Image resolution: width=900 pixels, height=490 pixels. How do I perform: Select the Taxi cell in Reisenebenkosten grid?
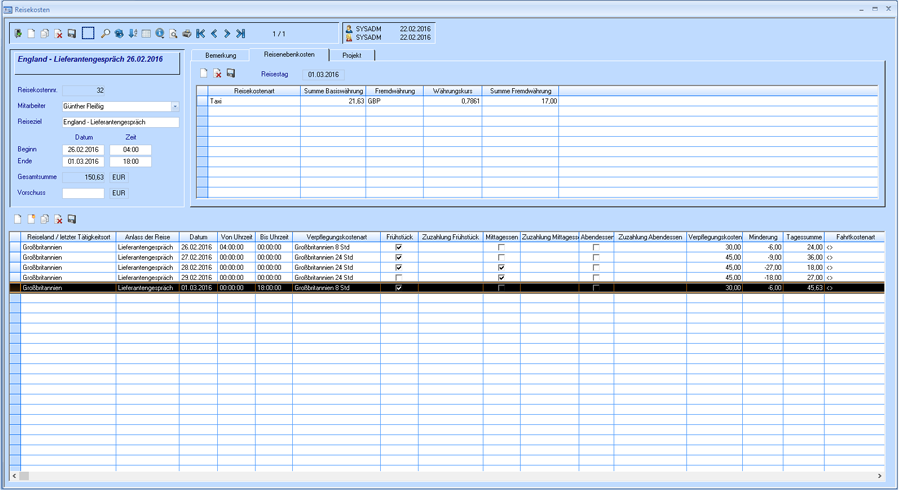pos(254,101)
